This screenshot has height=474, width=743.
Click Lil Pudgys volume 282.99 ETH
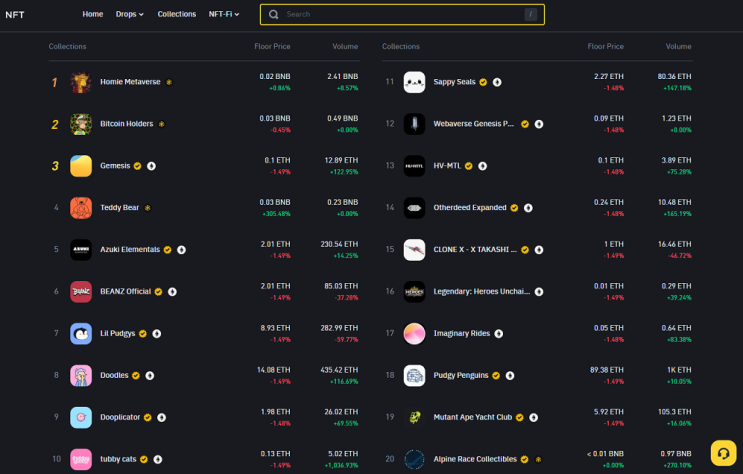pos(339,328)
